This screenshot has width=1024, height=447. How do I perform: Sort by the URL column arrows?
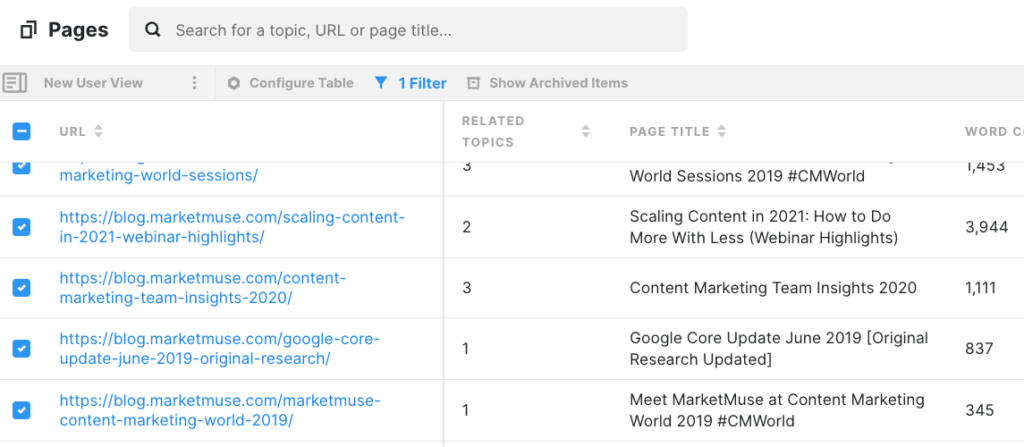tap(98, 131)
